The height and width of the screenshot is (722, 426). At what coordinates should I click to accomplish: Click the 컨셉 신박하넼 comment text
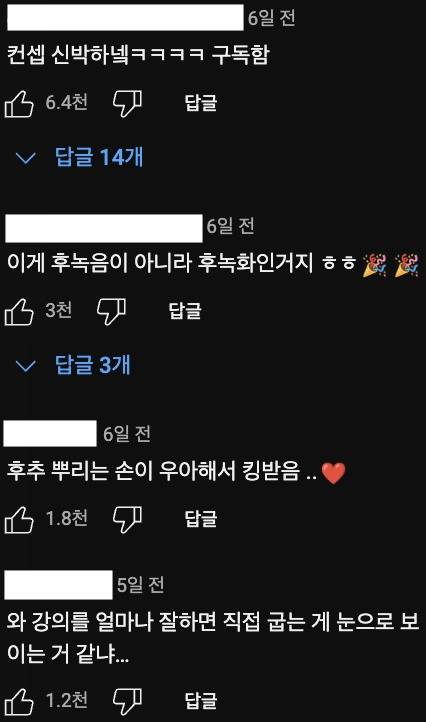[138, 56]
